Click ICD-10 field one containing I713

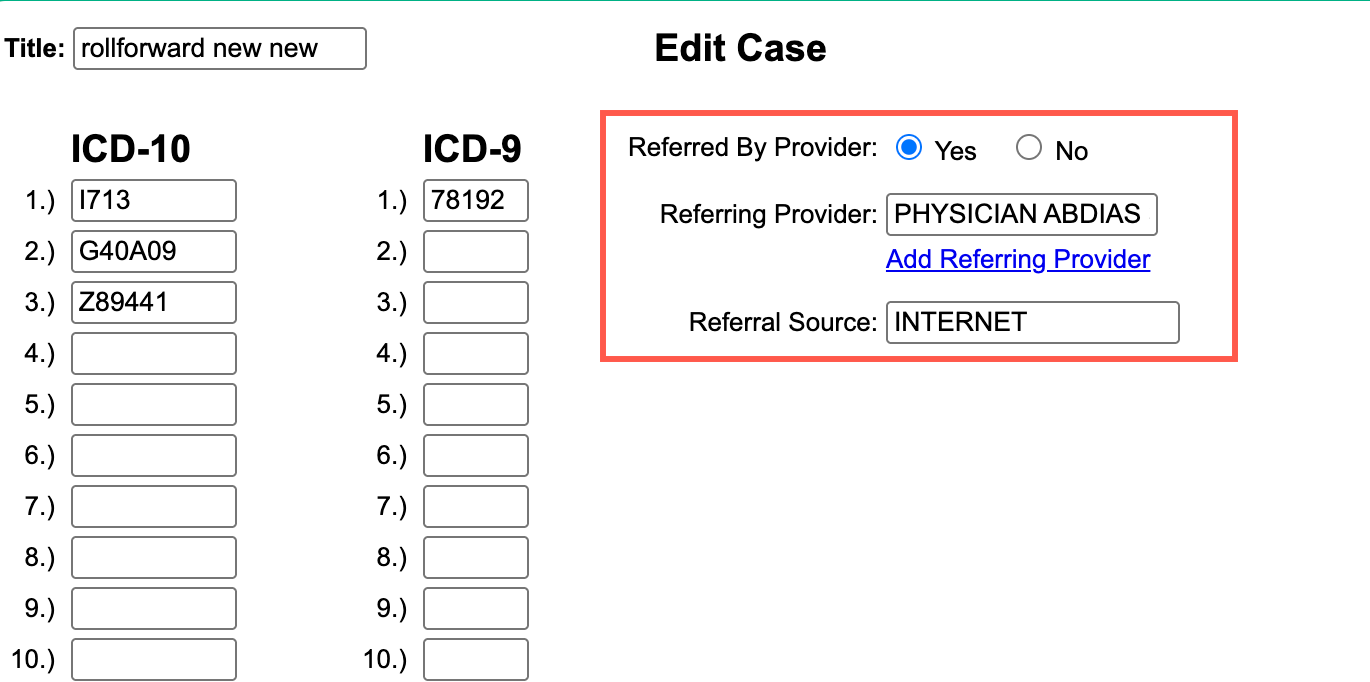tap(153, 200)
